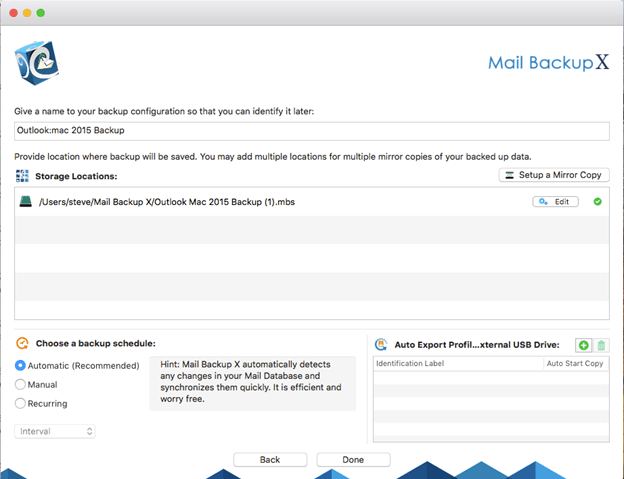Click Setup a Mirror Copy button
Screen dimensions: 624x479
pyautogui.click(x=554, y=175)
